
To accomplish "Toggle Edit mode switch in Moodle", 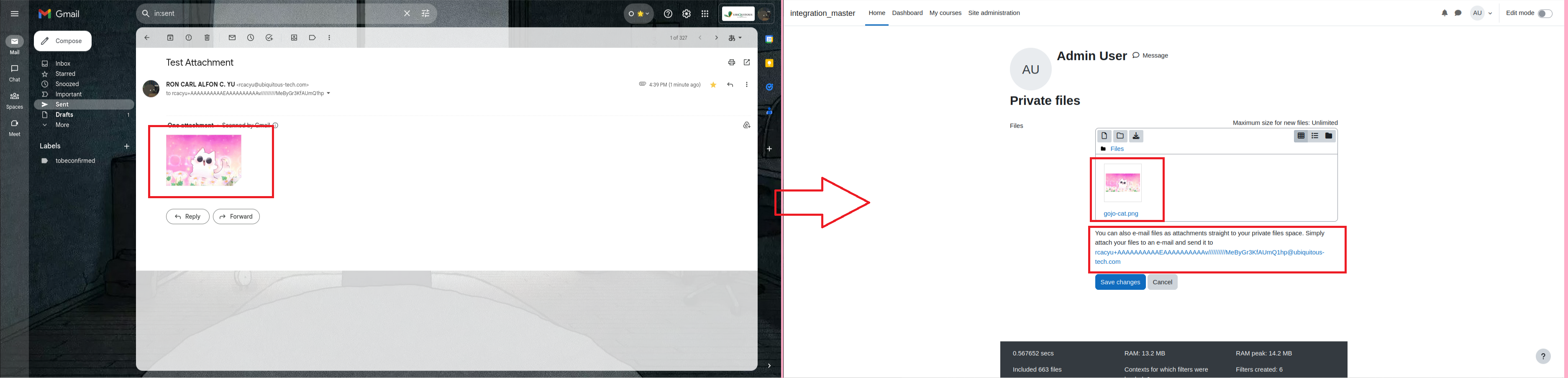I will coord(1545,13).
